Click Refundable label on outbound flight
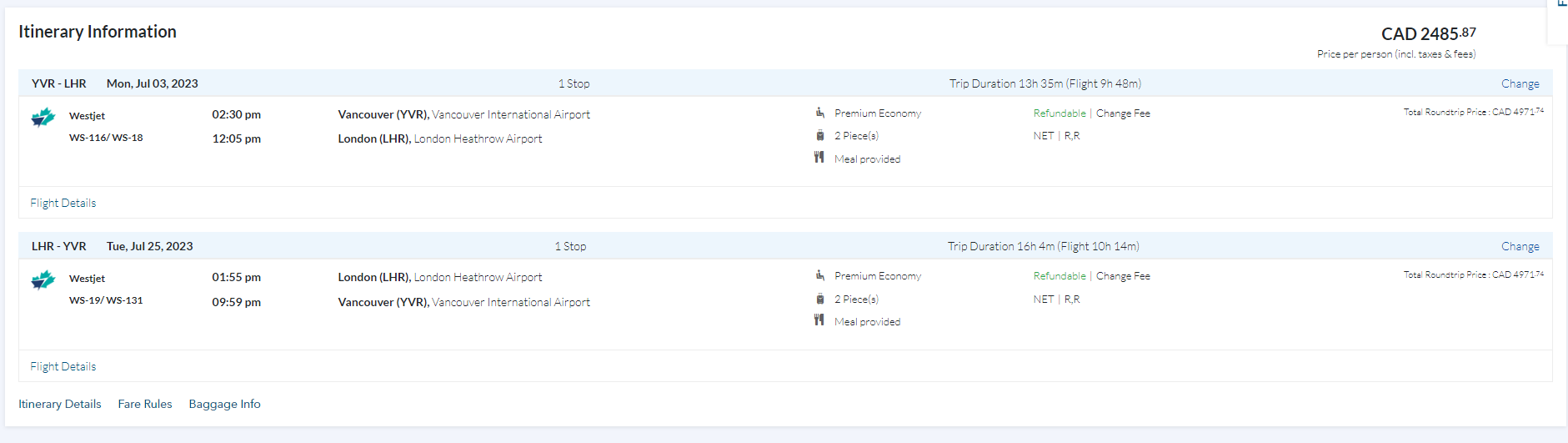Viewport: 1568px width, 443px height. pyautogui.click(x=1060, y=113)
